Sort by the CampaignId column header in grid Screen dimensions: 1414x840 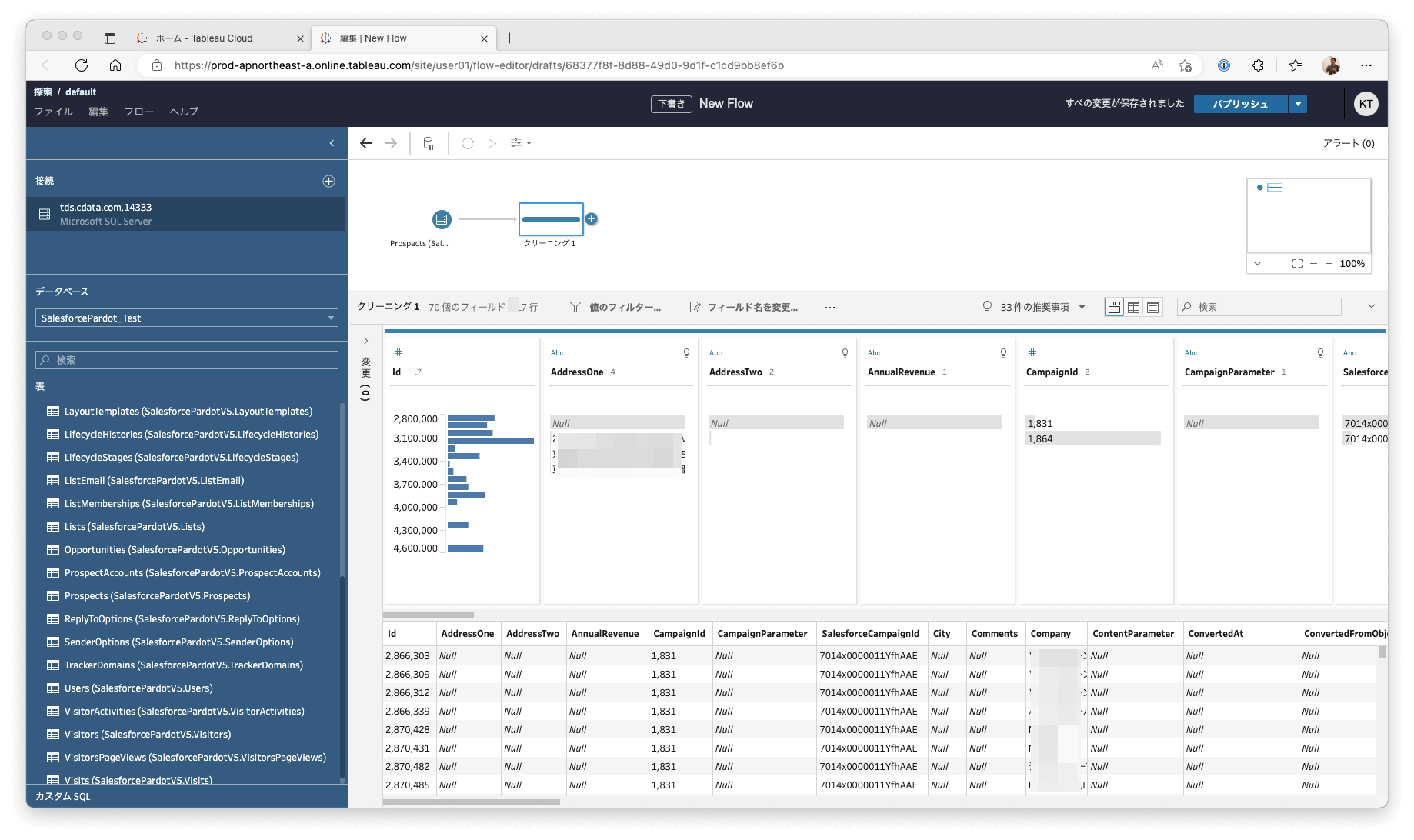679,634
